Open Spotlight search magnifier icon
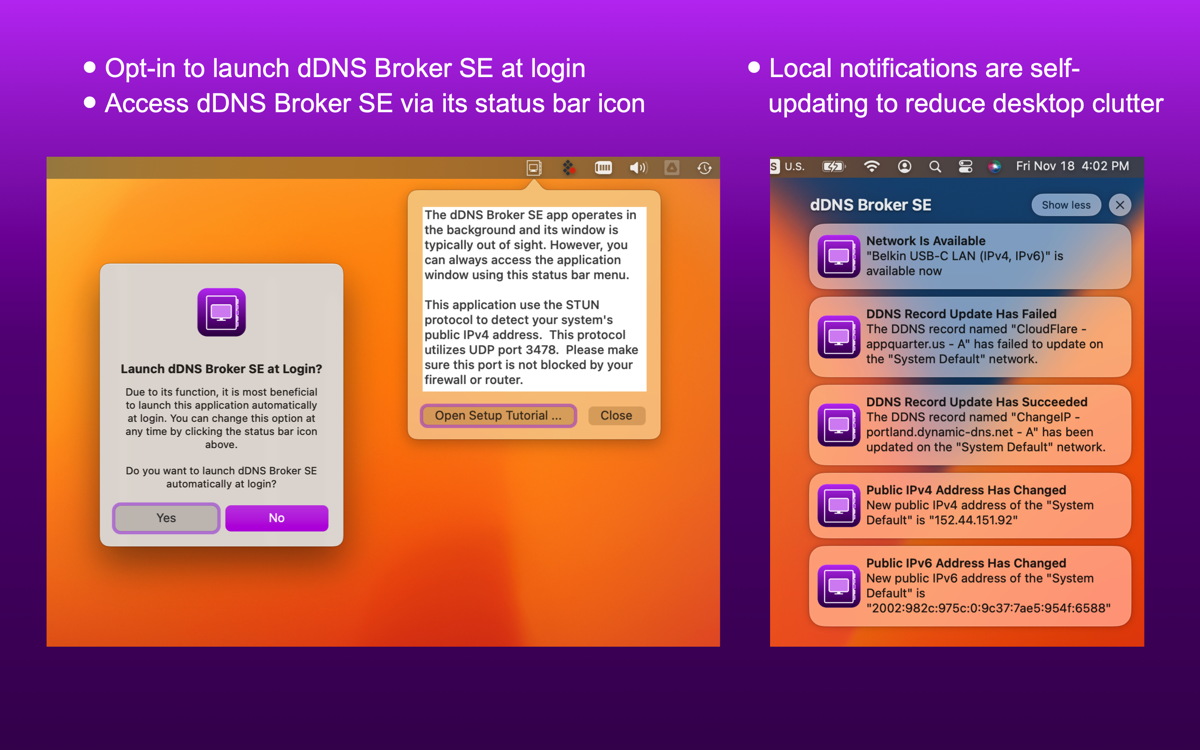 935,167
